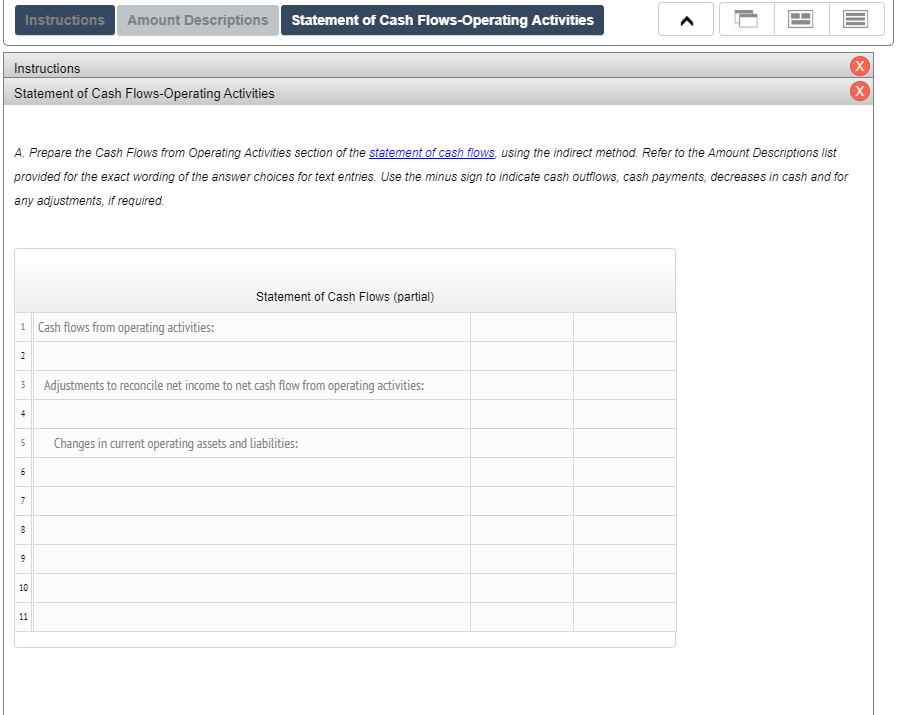
Task: Click the Statement of Cash Flows (partial) title
Action: pos(345,297)
